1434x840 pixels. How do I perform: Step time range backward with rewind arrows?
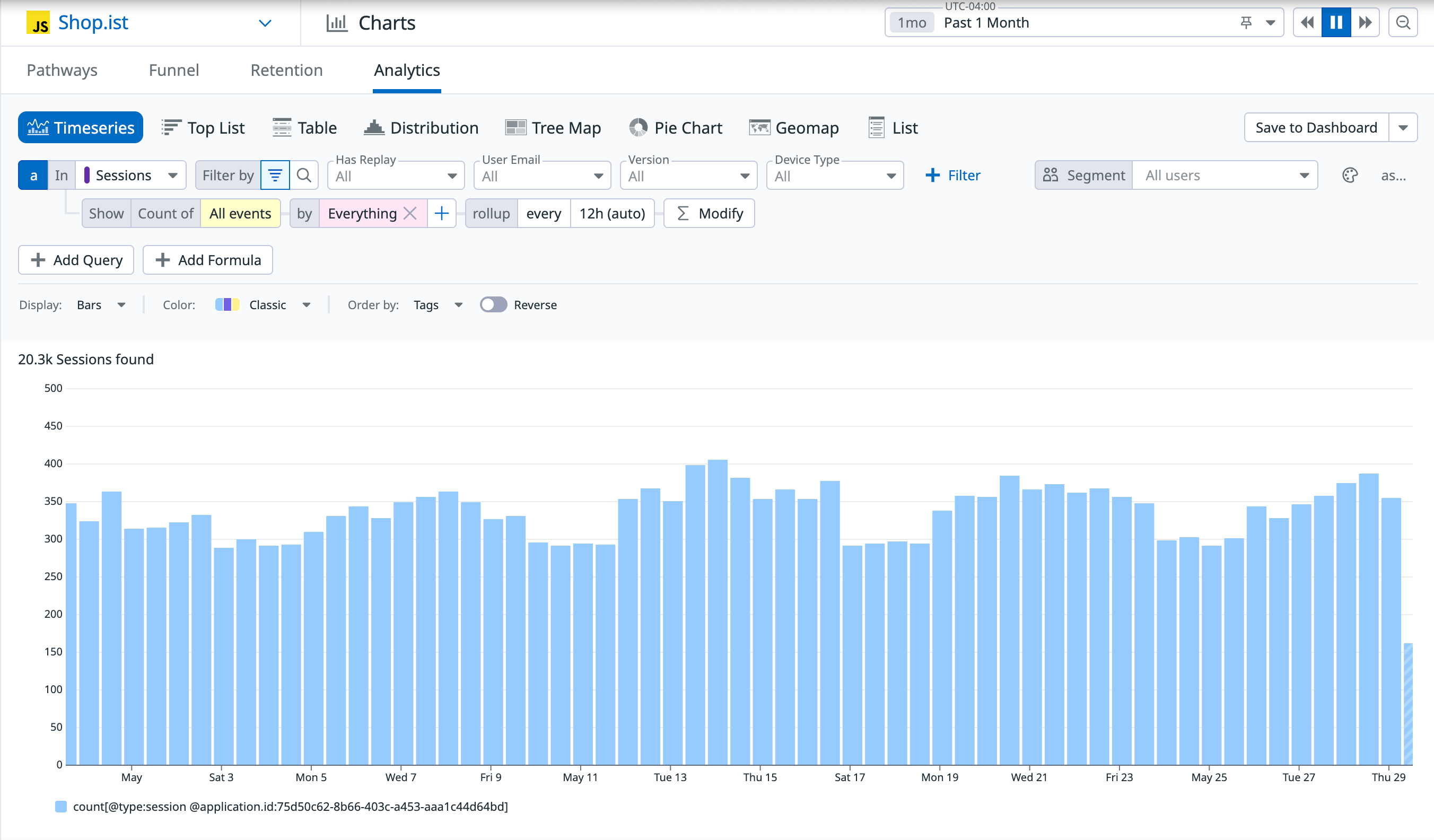click(x=1307, y=23)
